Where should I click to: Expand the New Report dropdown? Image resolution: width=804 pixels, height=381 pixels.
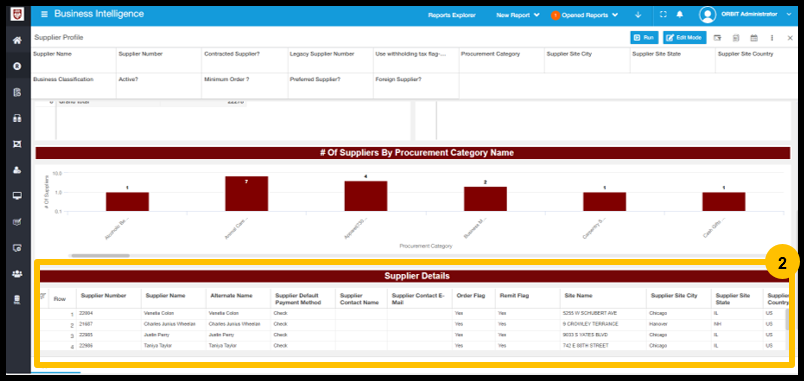pyautogui.click(x=518, y=15)
